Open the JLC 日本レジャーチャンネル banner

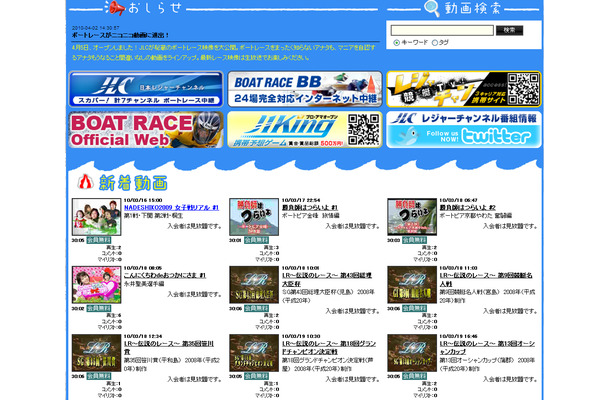point(146,89)
